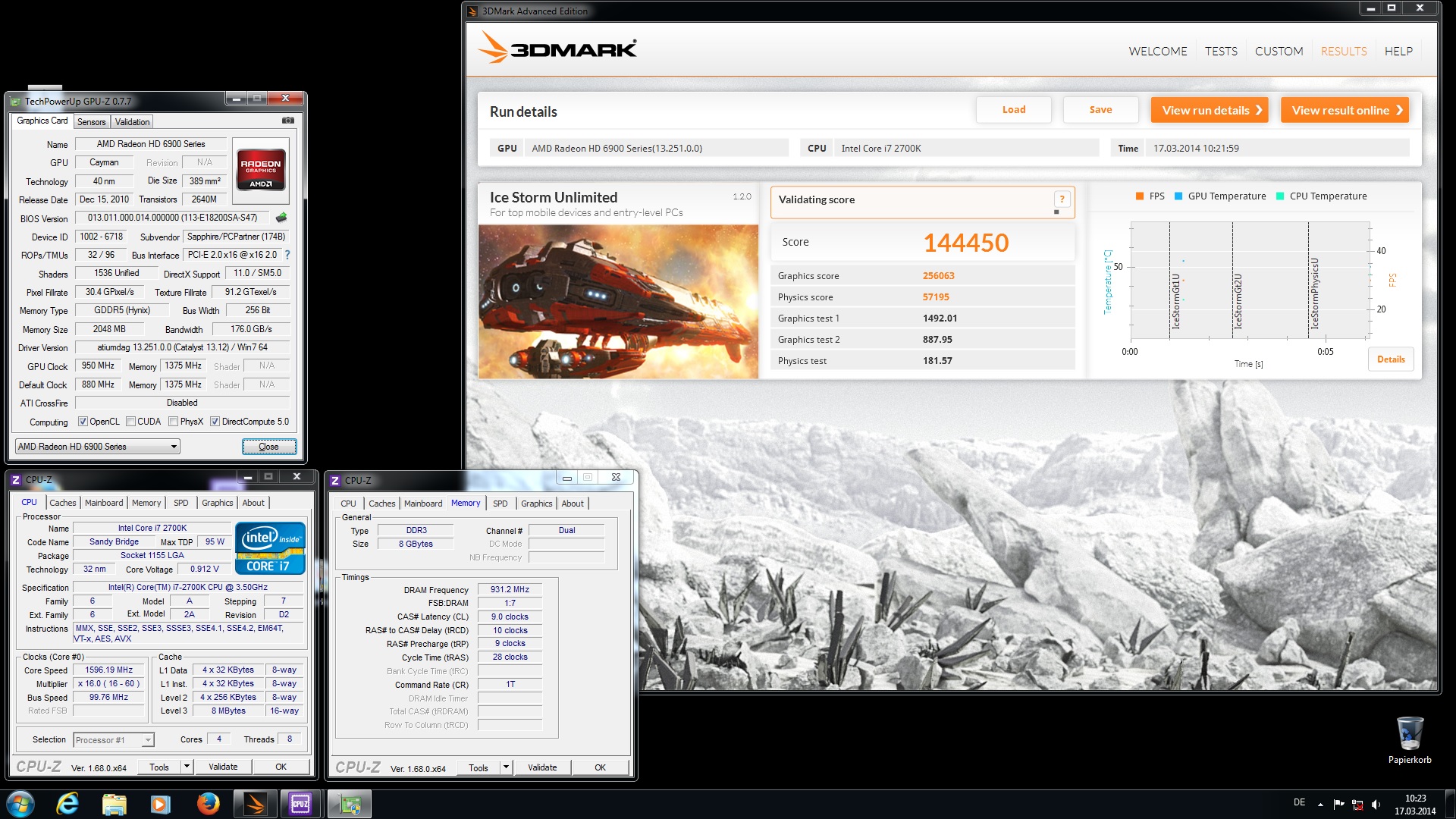This screenshot has width=1456, height=819.
Task: Click the volume speaker tray icon
Action: pos(1376,804)
